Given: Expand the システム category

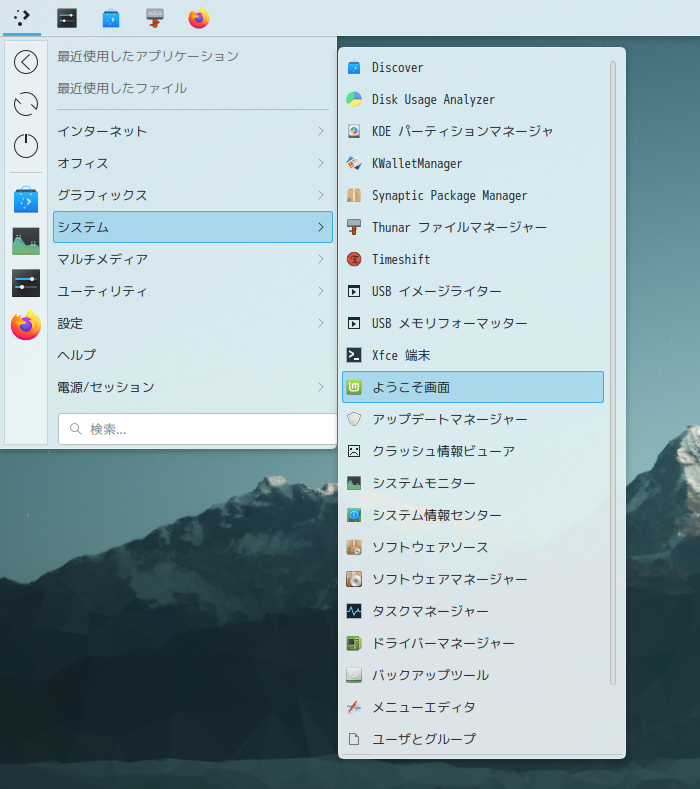Looking at the screenshot, I should [193, 227].
